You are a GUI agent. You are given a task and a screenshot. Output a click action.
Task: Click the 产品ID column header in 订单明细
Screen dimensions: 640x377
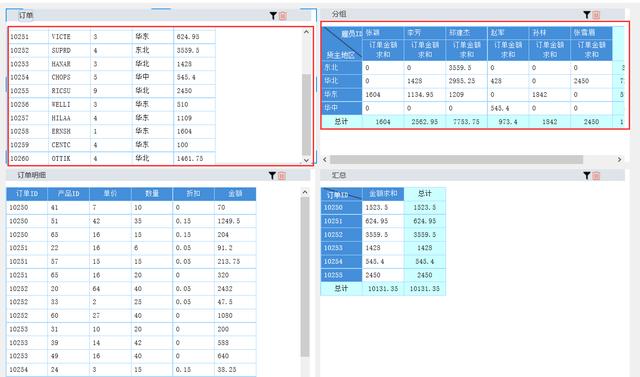coord(69,193)
